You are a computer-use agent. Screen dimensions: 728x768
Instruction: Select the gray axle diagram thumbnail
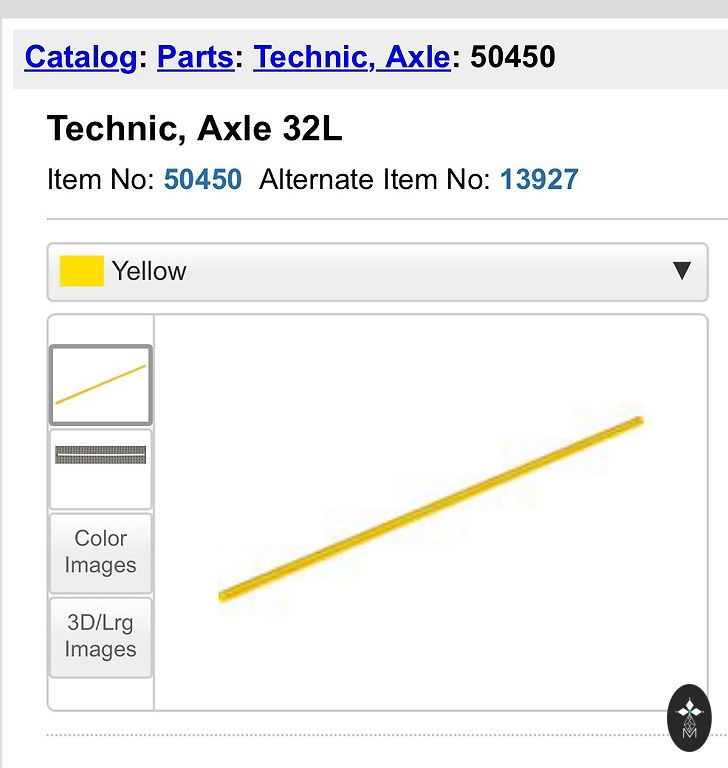click(100, 468)
